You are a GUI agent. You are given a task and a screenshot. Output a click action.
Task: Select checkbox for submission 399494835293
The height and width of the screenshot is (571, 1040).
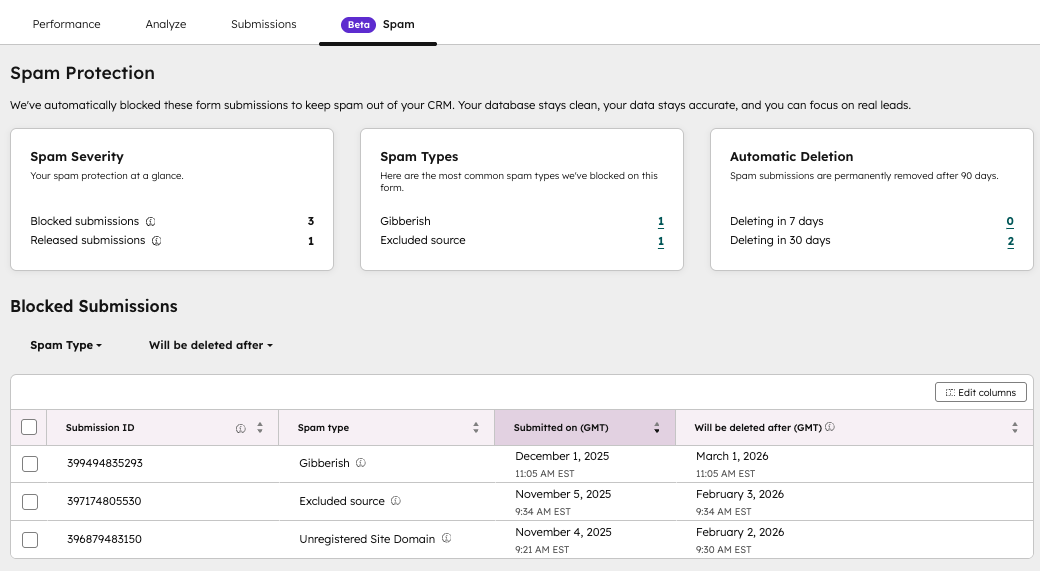(x=29, y=464)
